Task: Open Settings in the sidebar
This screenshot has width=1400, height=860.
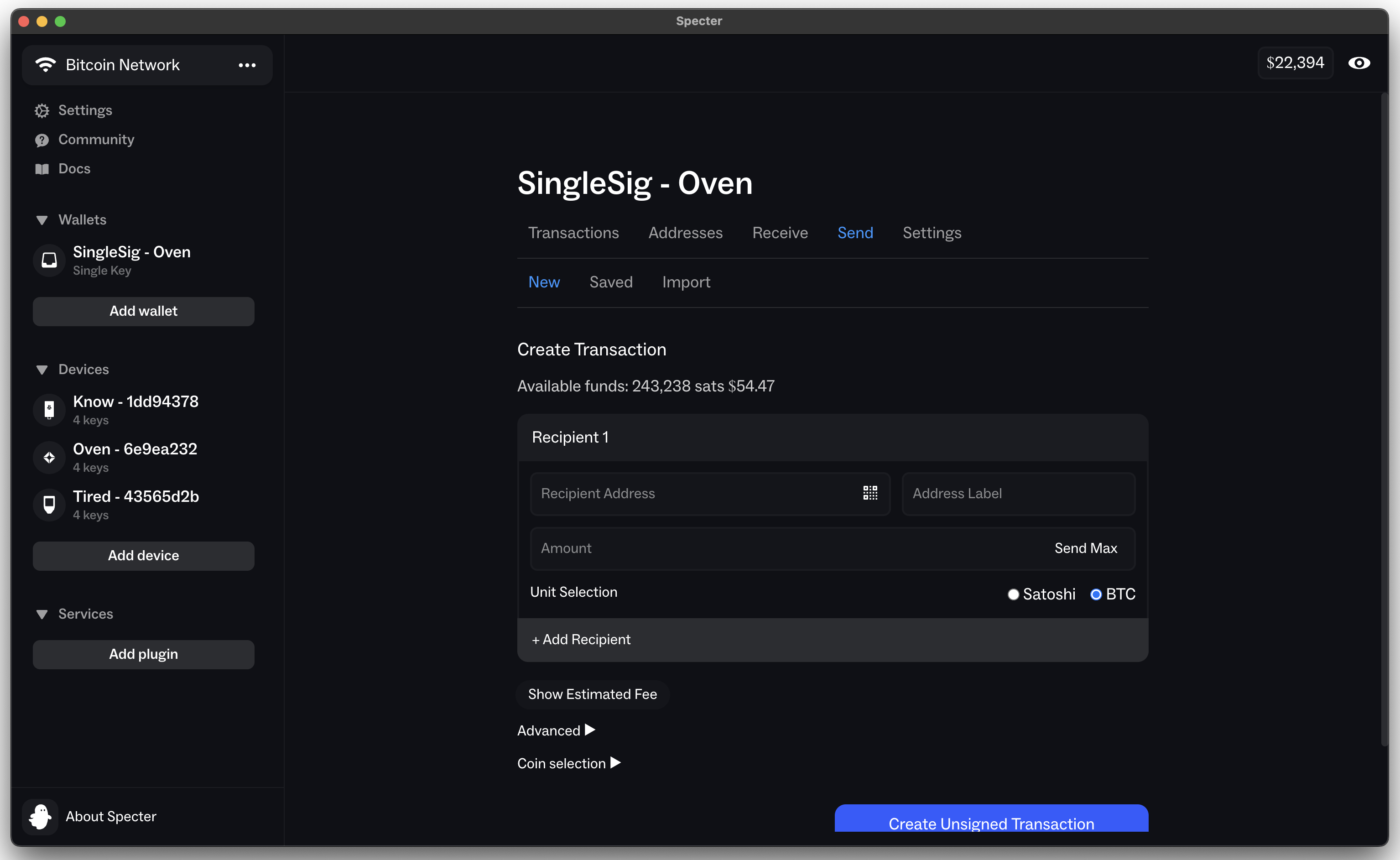Action: 85,110
